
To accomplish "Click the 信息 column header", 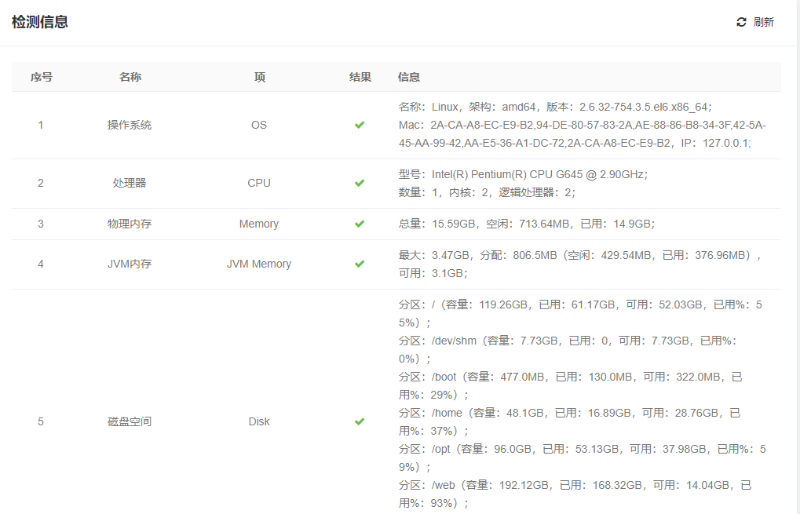I will tap(409, 77).
